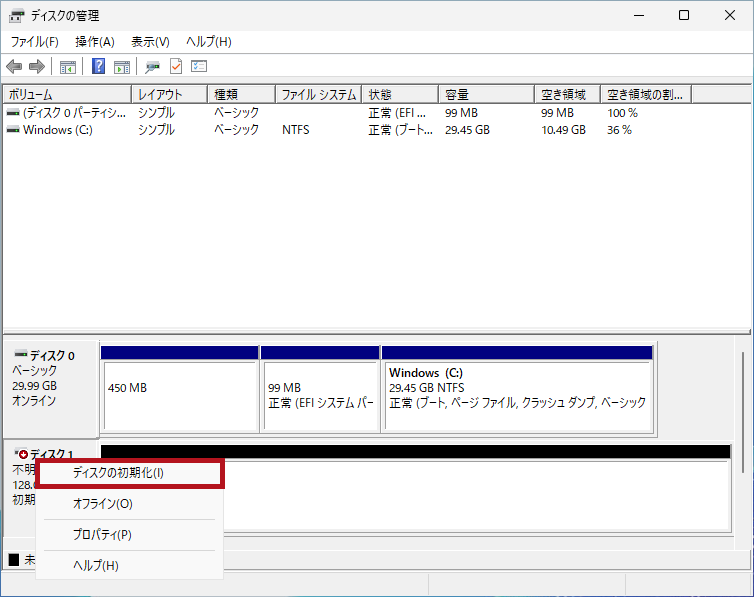Click the checklist settings toolbar icon
The height and width of the screenshot is (597, 754).
[x=199, y=67]
